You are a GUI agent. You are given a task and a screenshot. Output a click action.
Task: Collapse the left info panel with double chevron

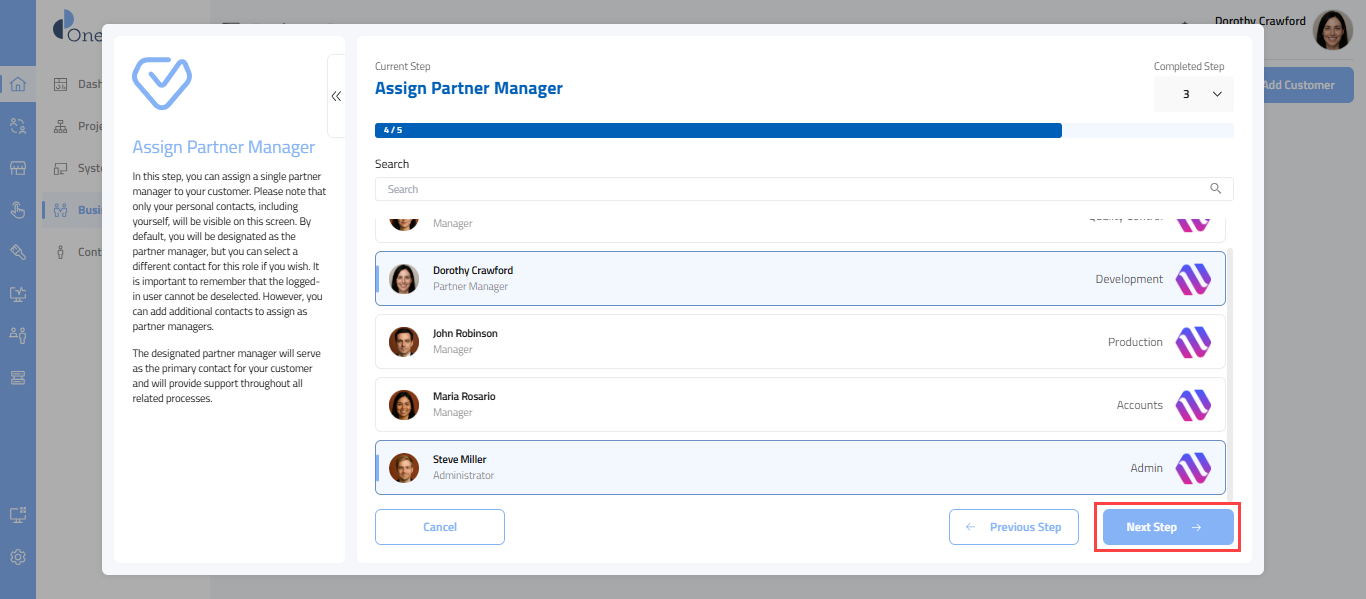(336, 96)
